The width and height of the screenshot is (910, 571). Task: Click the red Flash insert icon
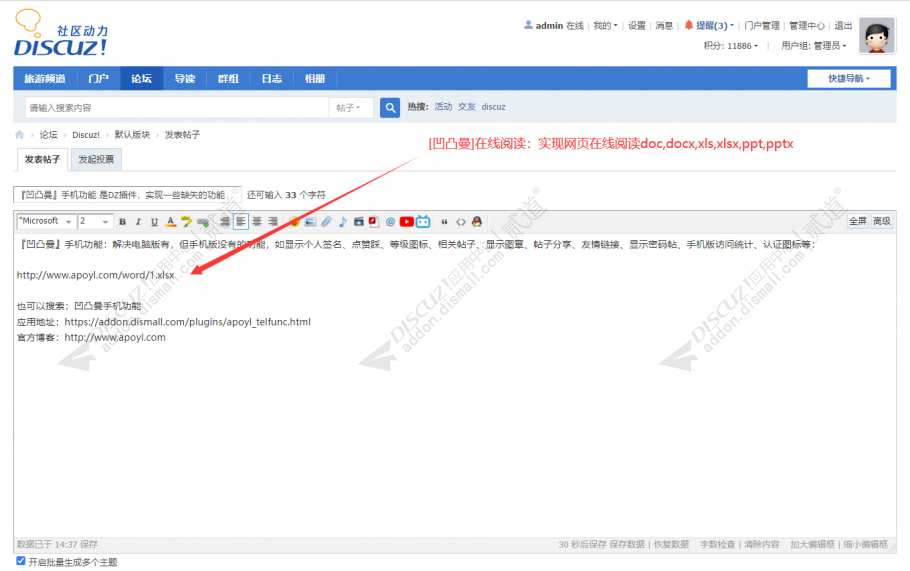click(374, 222)
